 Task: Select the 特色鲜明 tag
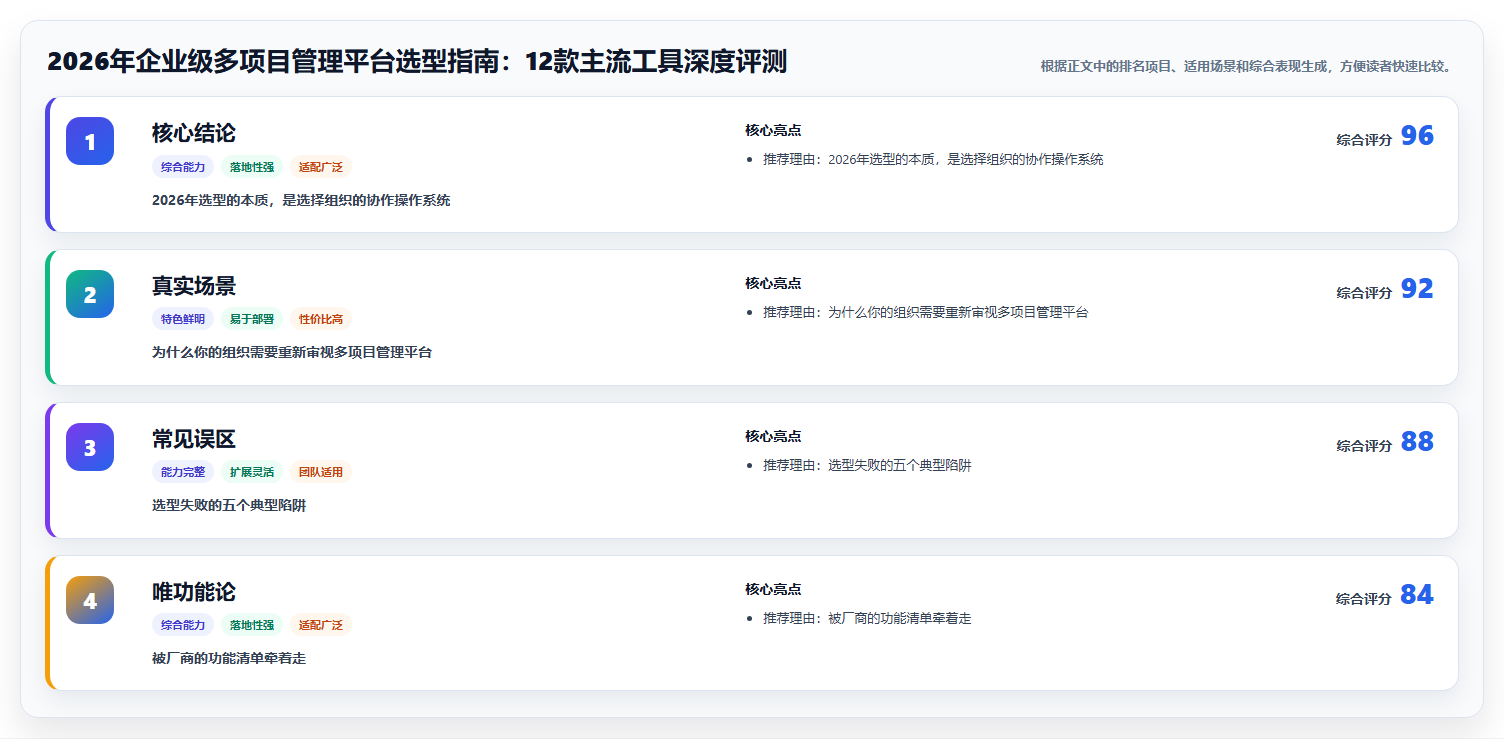(x=183, y=319)
